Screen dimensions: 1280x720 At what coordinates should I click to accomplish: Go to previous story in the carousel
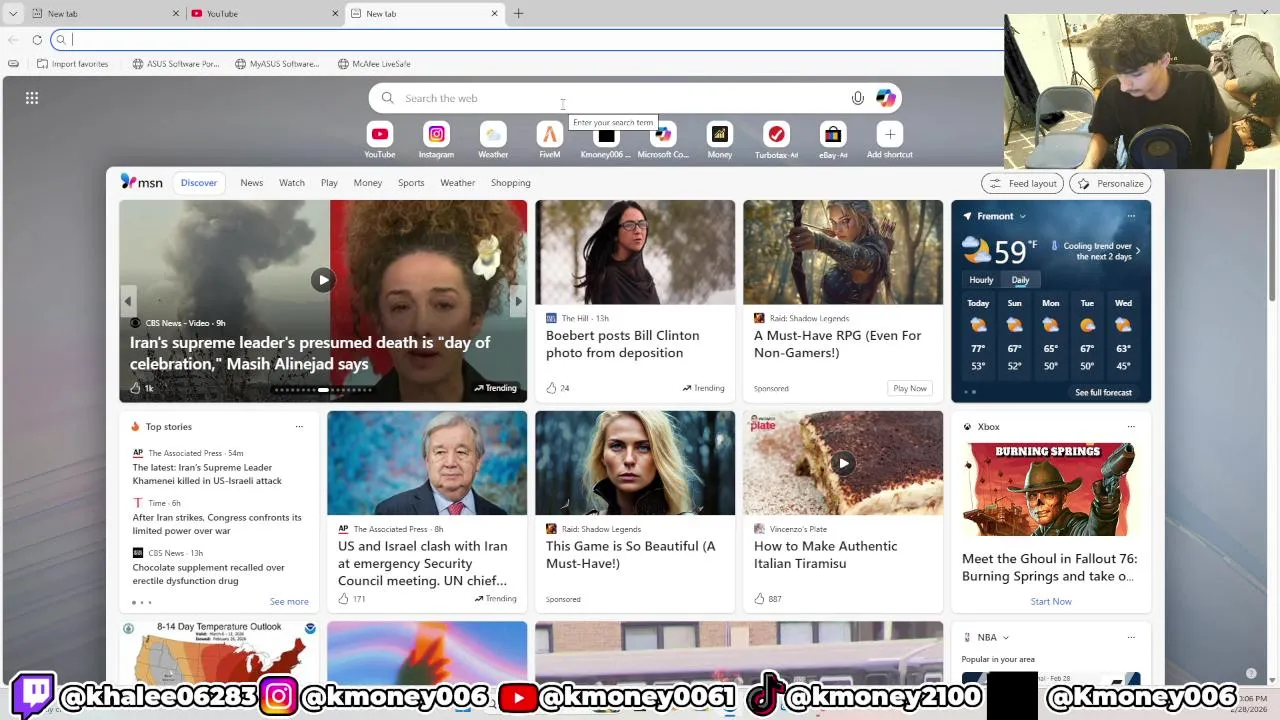coord(128,301)
